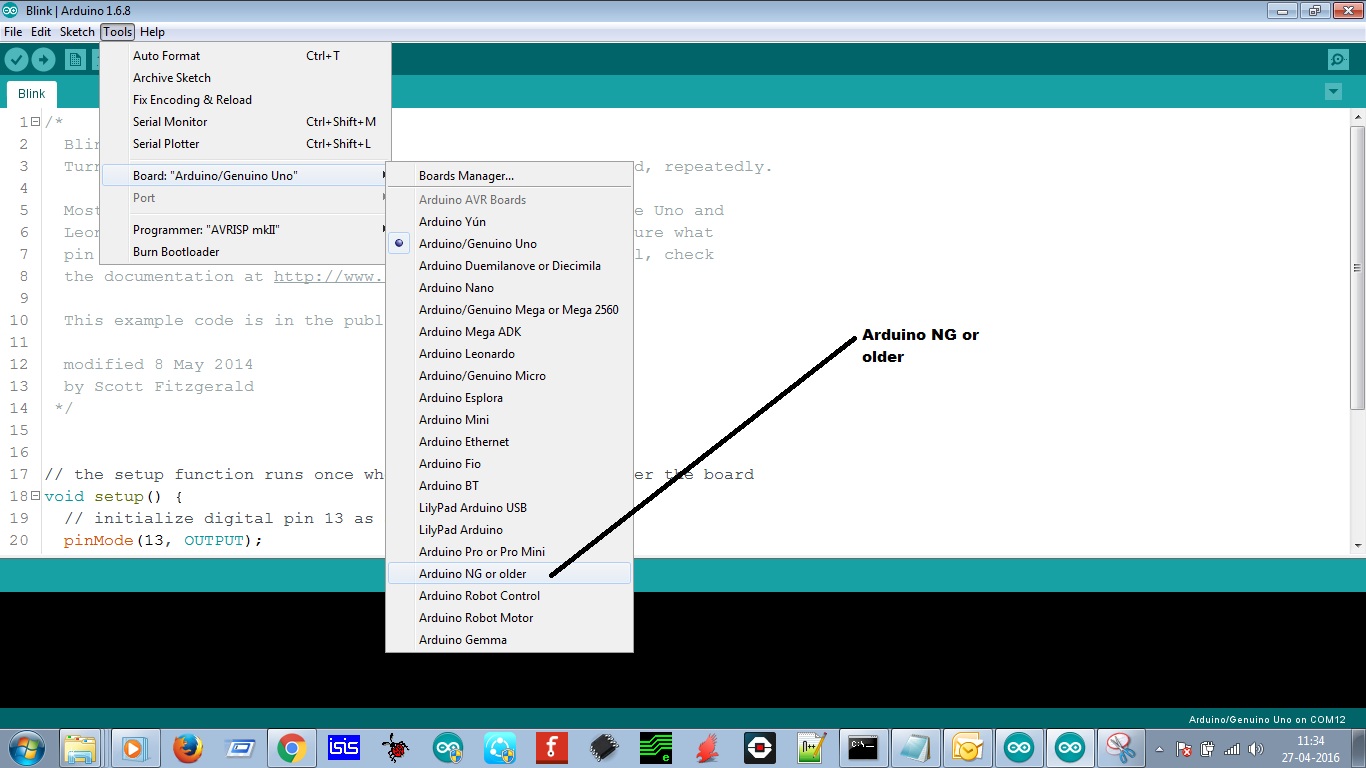Expand the Programmer submenu arrow

click(384, 230)
